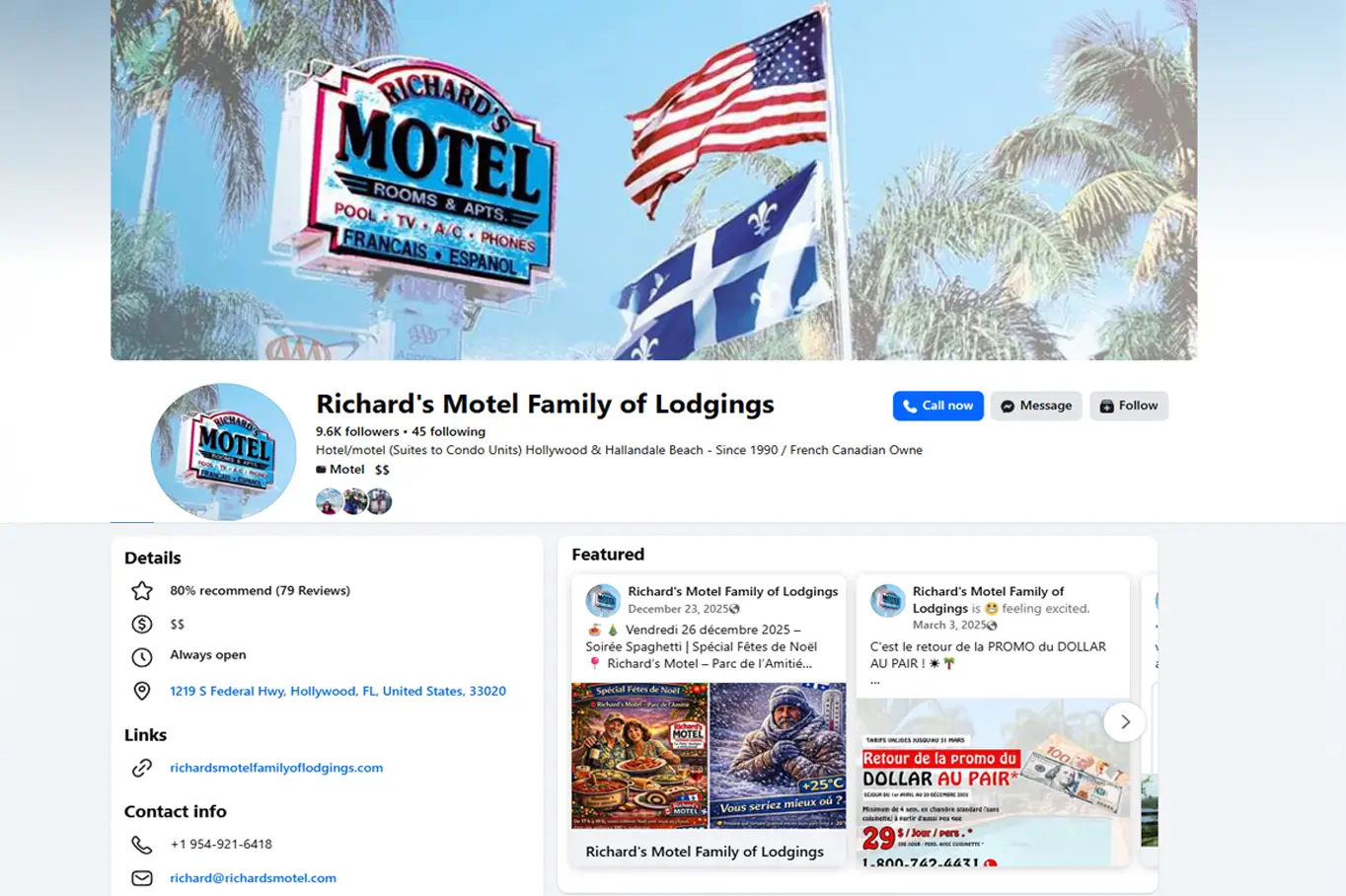Click the phone icon in Contact info
Viewport: 1346px width, 896px height.
click(142, 845)
